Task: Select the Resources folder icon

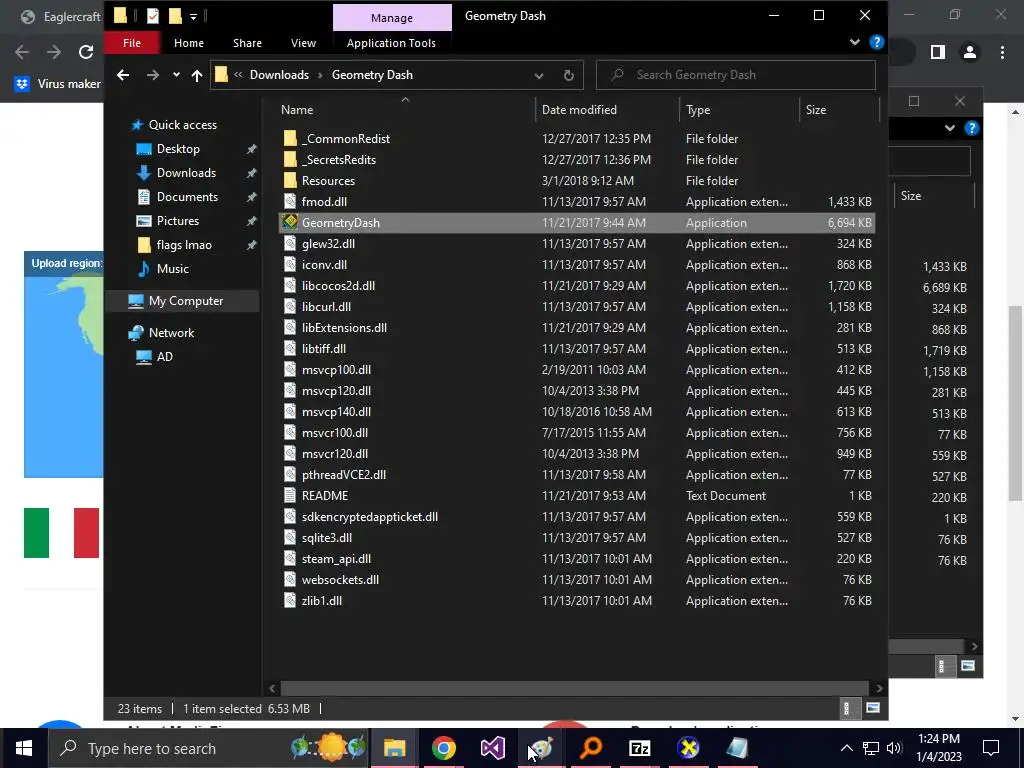Action: (290, 180)
